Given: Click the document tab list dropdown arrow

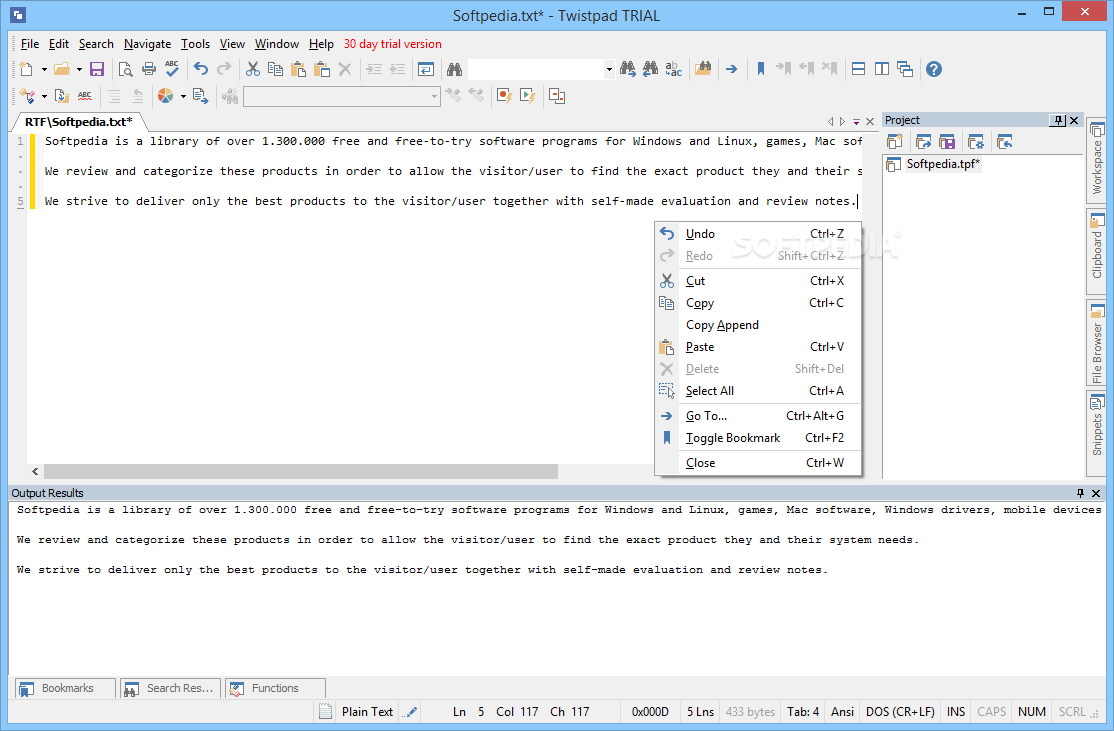Looking at the screenshot, I should point(856,121).
